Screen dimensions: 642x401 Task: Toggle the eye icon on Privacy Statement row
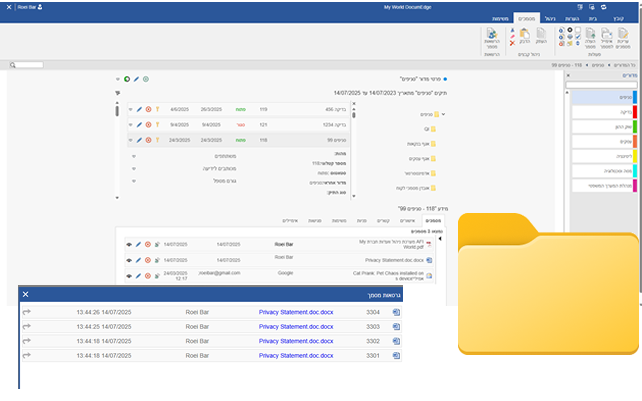(x=128, y=259)
